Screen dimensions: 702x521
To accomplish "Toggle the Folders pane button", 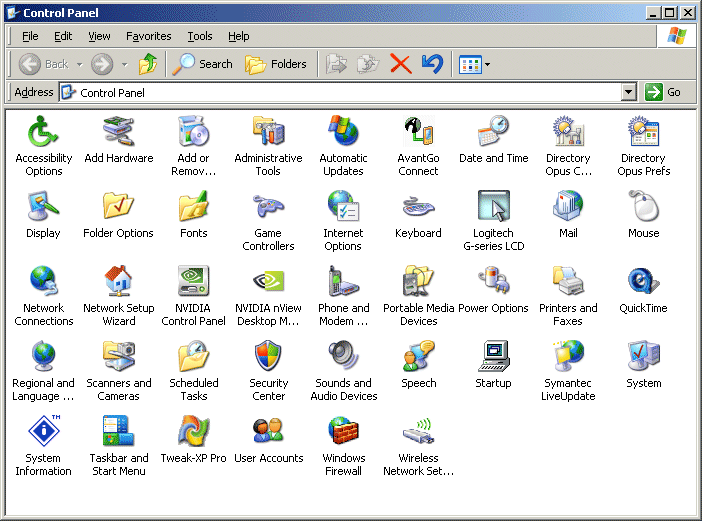I will coord(276,64).
